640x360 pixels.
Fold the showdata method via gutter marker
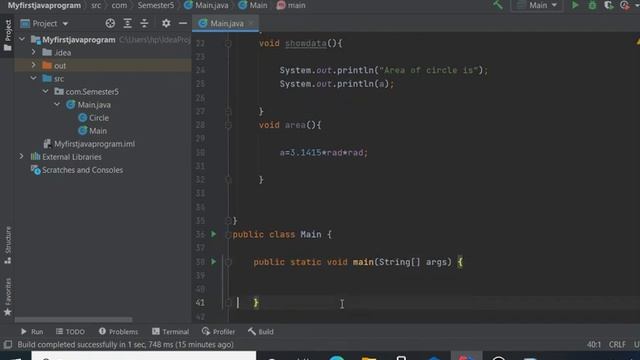228,43
